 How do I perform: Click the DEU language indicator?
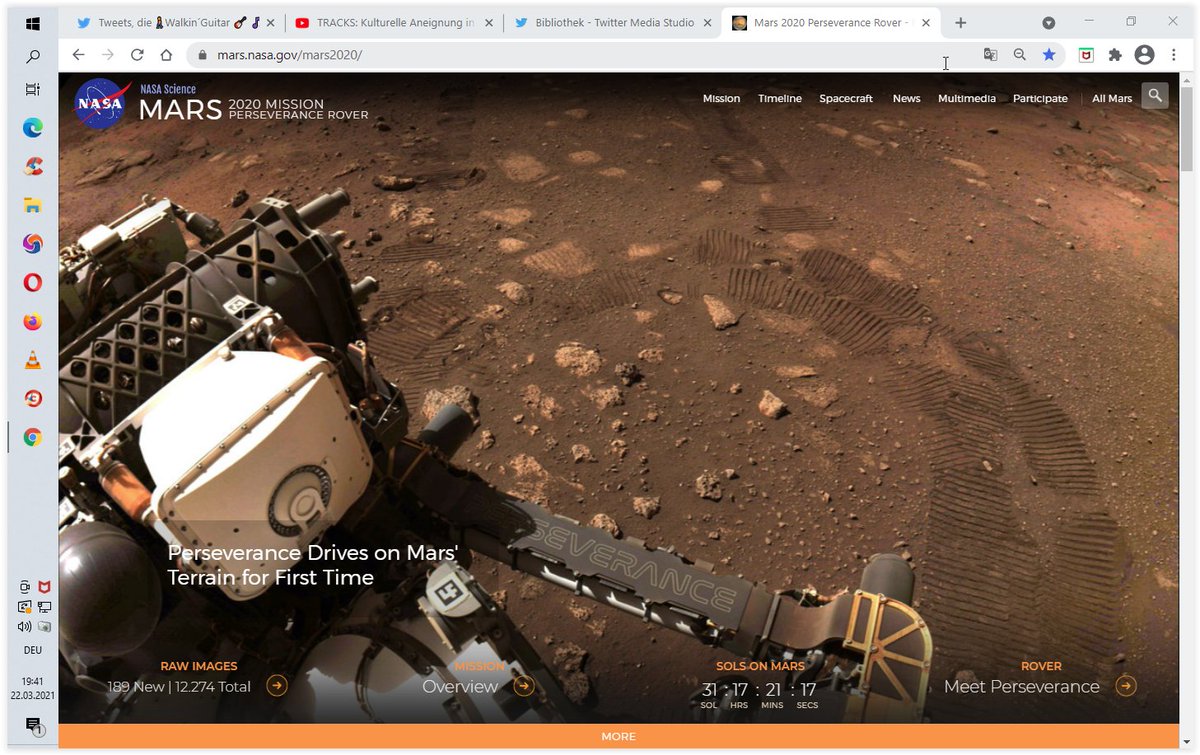(x=32, y=650)
